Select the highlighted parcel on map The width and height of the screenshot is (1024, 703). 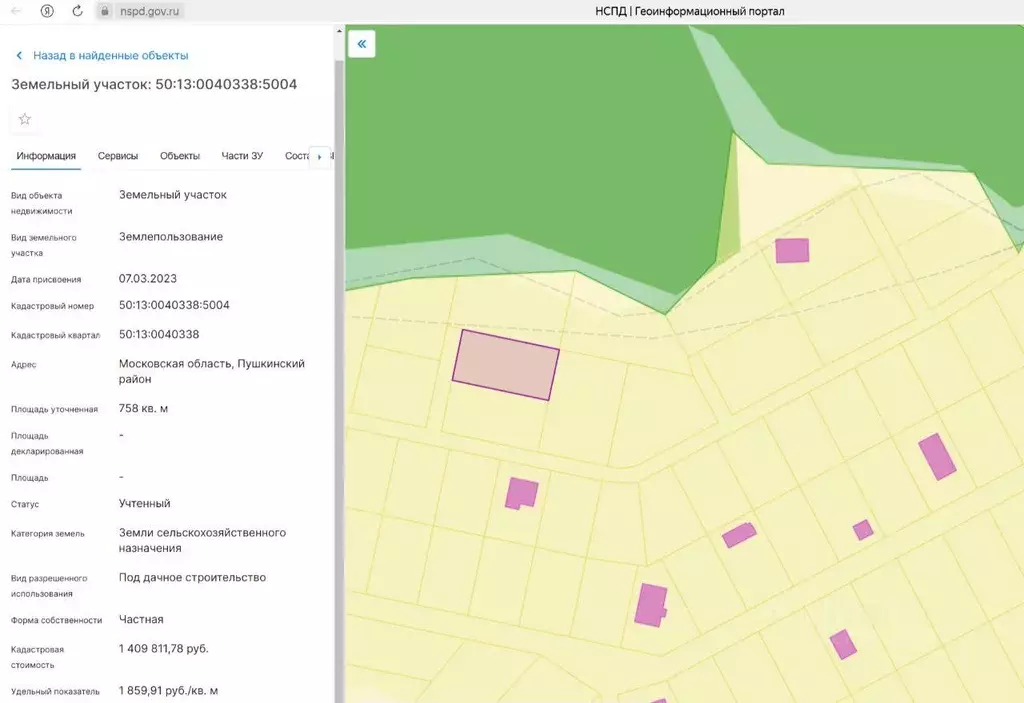coord(505,365)
